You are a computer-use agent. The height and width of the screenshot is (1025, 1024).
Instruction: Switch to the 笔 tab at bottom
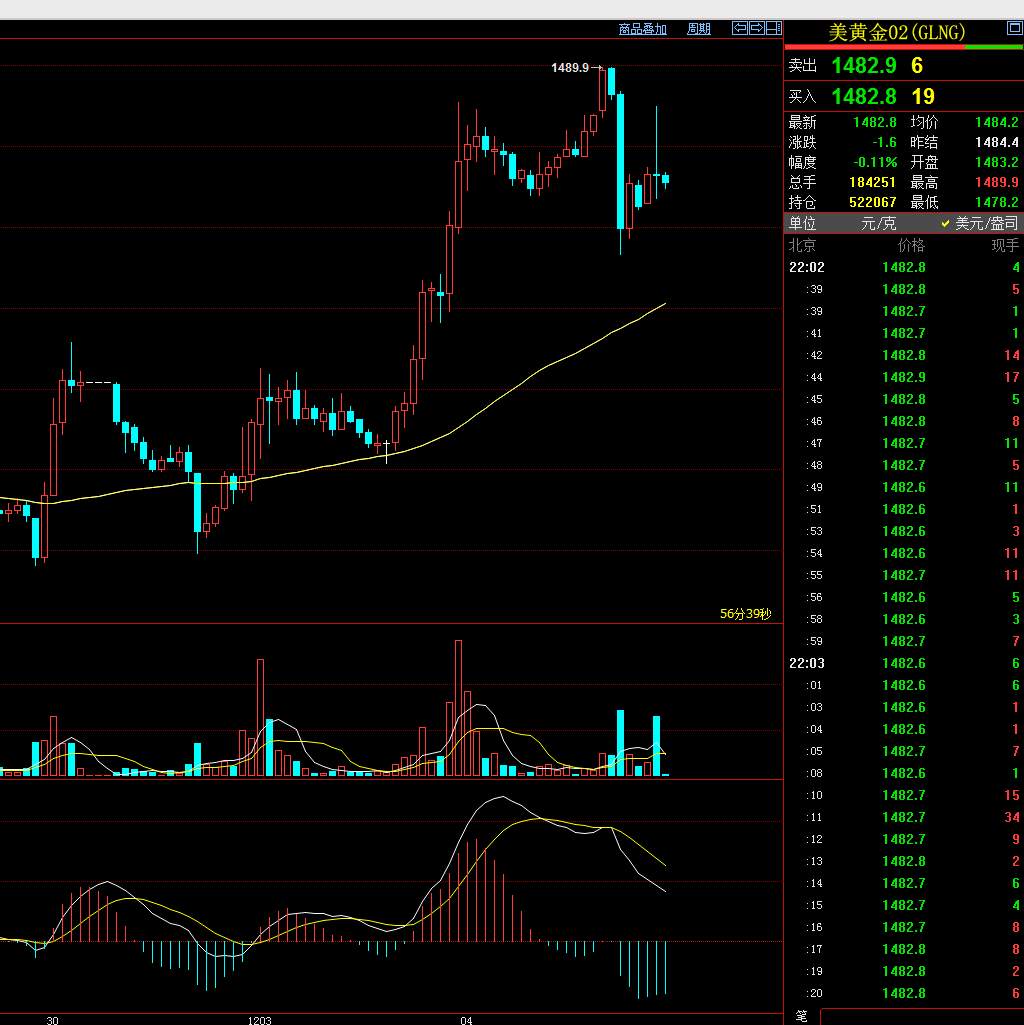(x=801, y=1017)
